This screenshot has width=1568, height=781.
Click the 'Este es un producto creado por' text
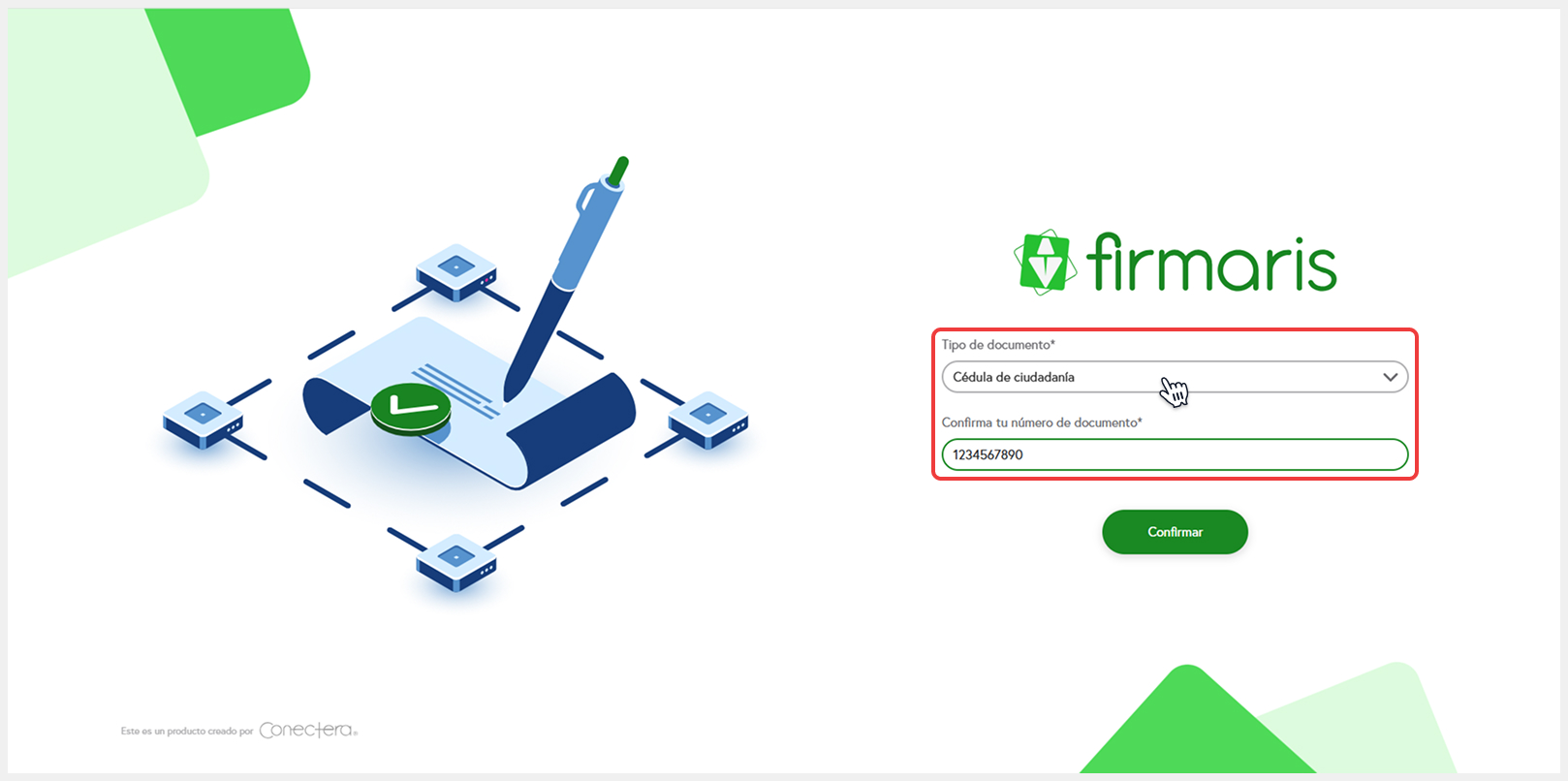pos(187,731)
